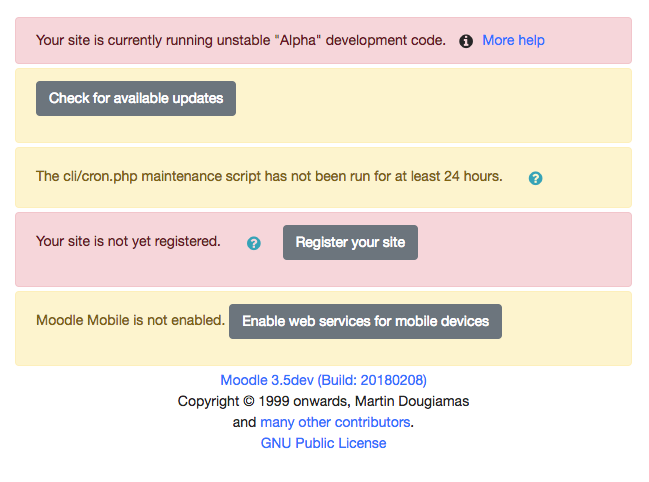Click the cron.php maintenance script message
The height and width of the screenshot is (482, 649).
click(269, 176)
